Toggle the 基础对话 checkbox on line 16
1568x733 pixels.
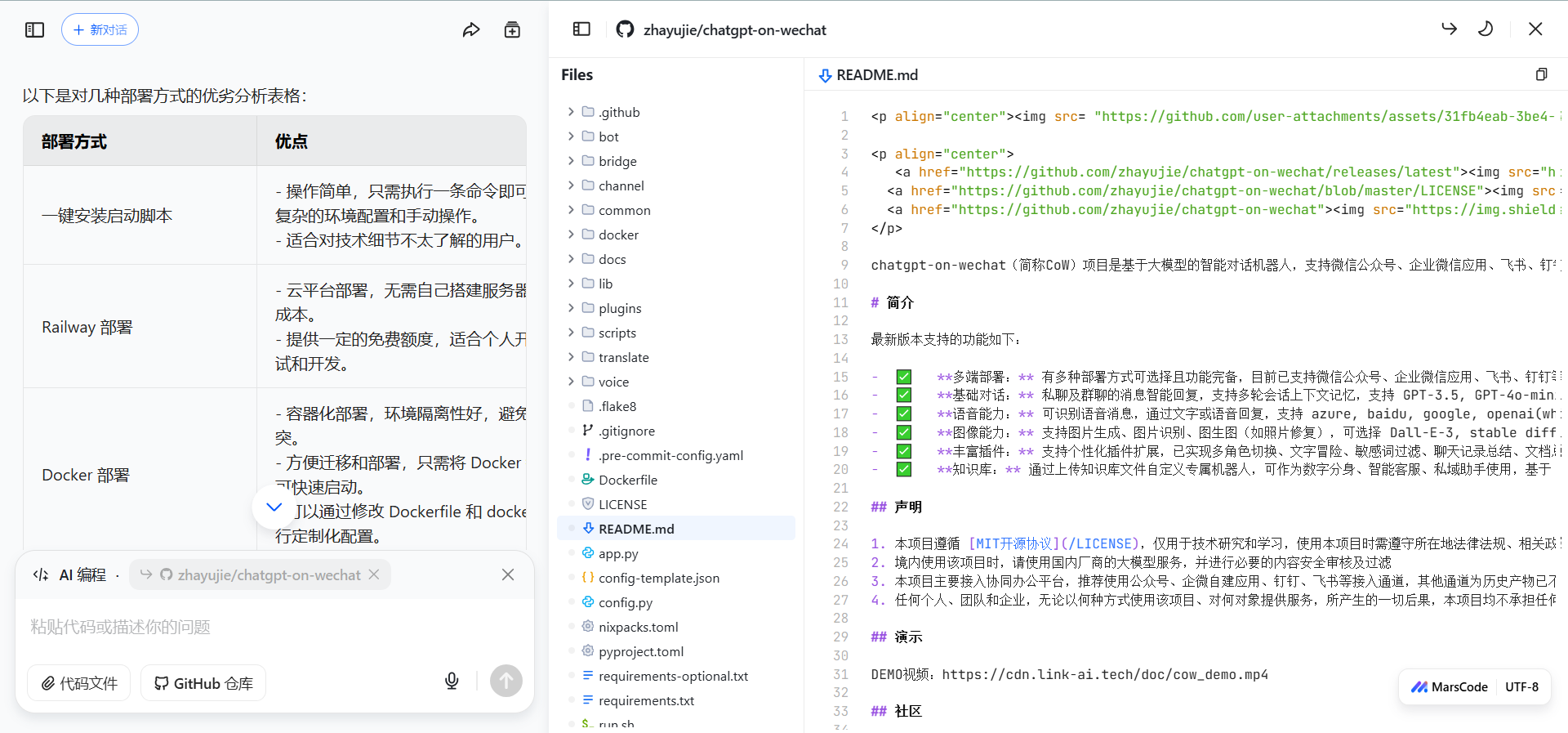pyautogui.click(x=903, y=395)
